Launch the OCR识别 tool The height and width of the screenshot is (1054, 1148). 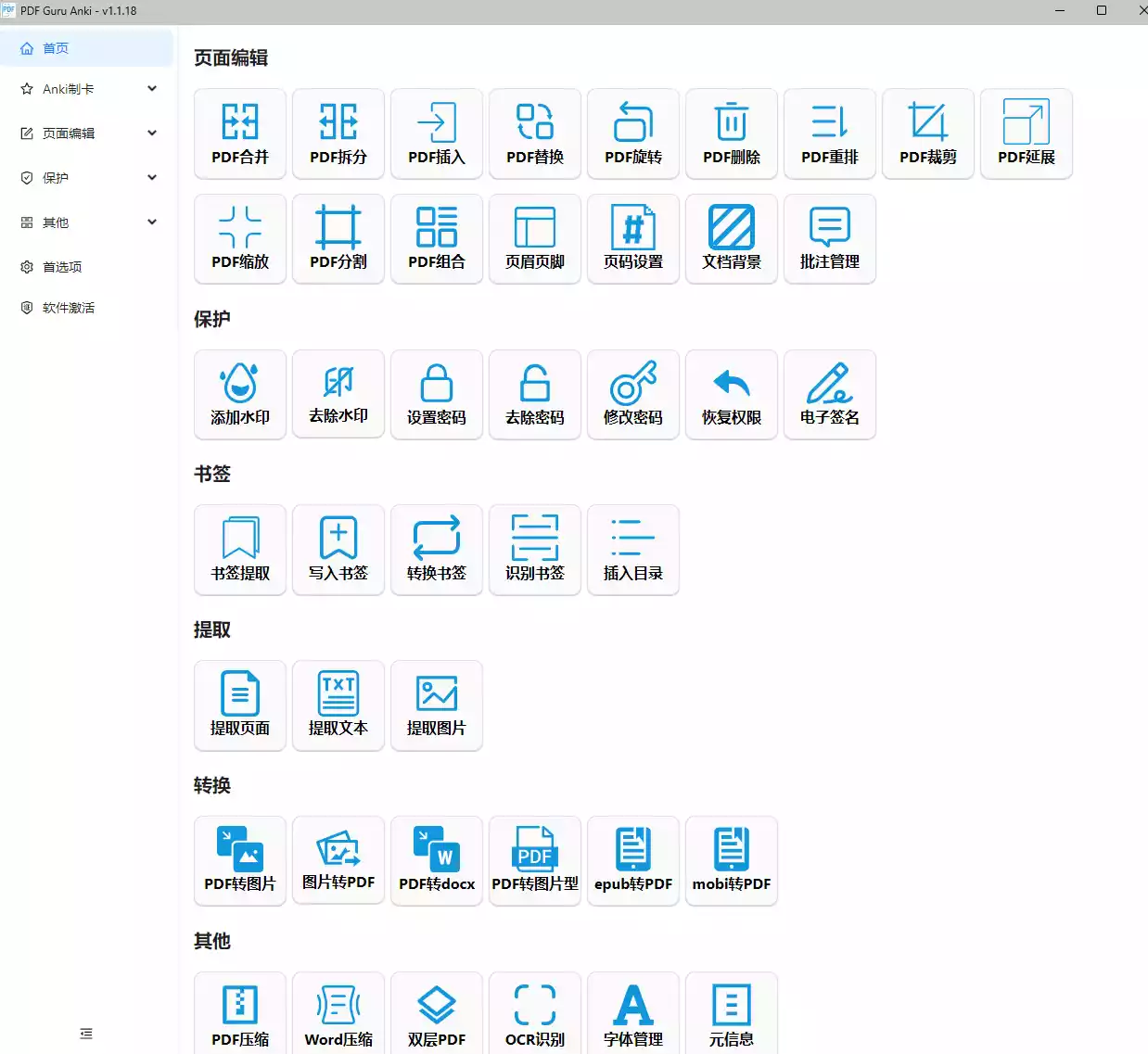click(x=535, y=1015)
